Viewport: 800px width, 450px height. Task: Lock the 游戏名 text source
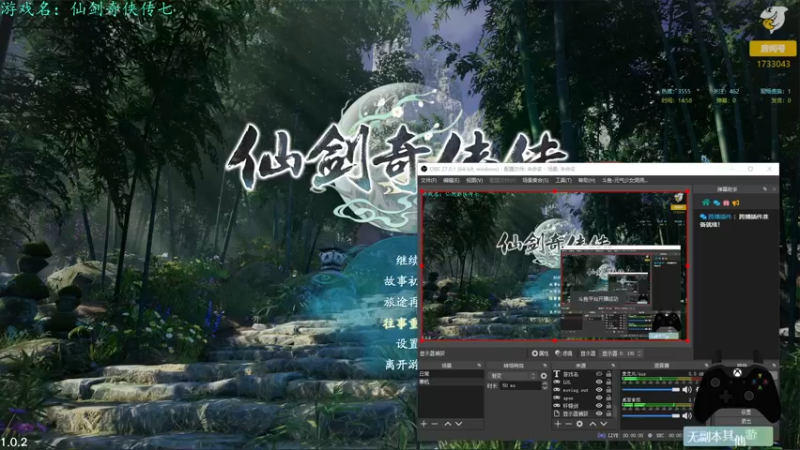(608, 374)
